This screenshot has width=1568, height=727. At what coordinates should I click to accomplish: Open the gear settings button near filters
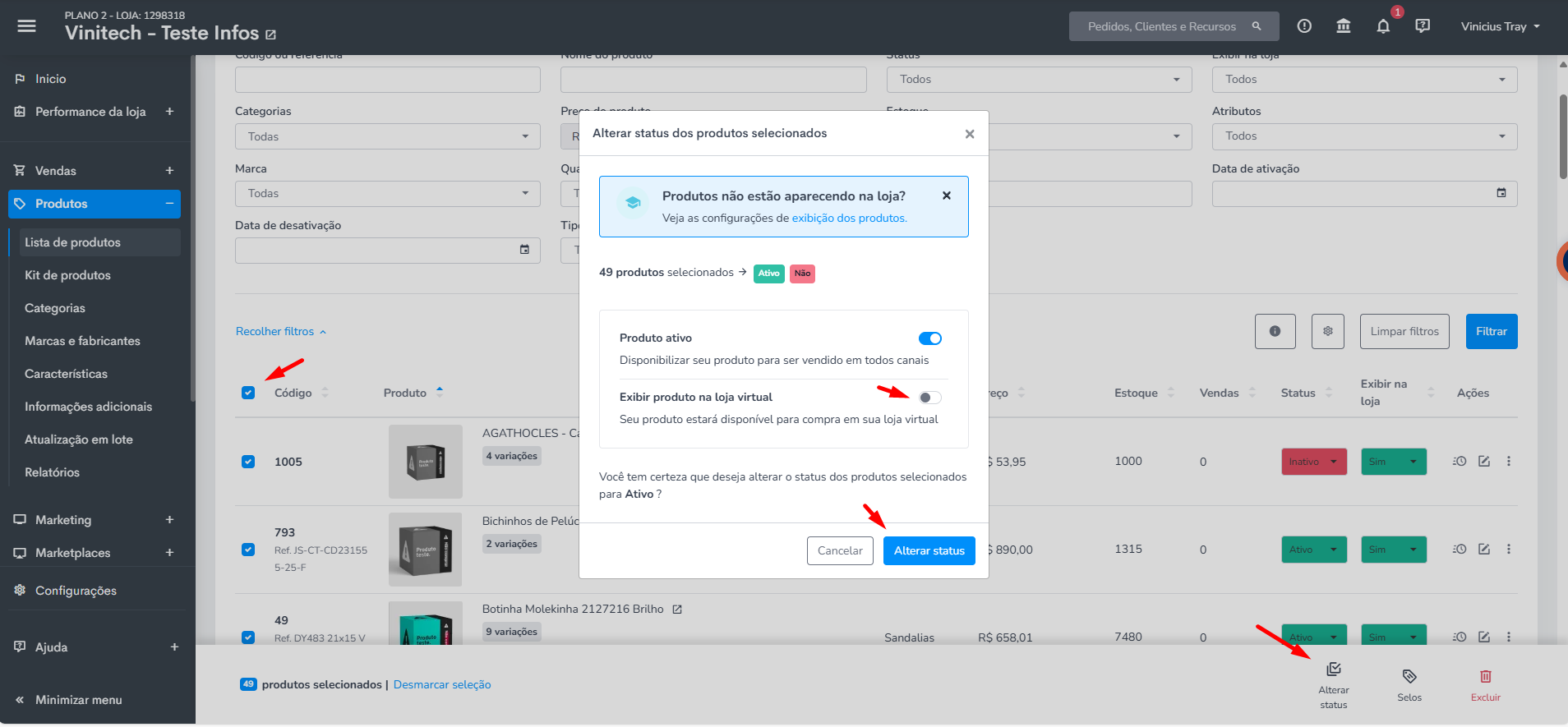point(1328,331)
